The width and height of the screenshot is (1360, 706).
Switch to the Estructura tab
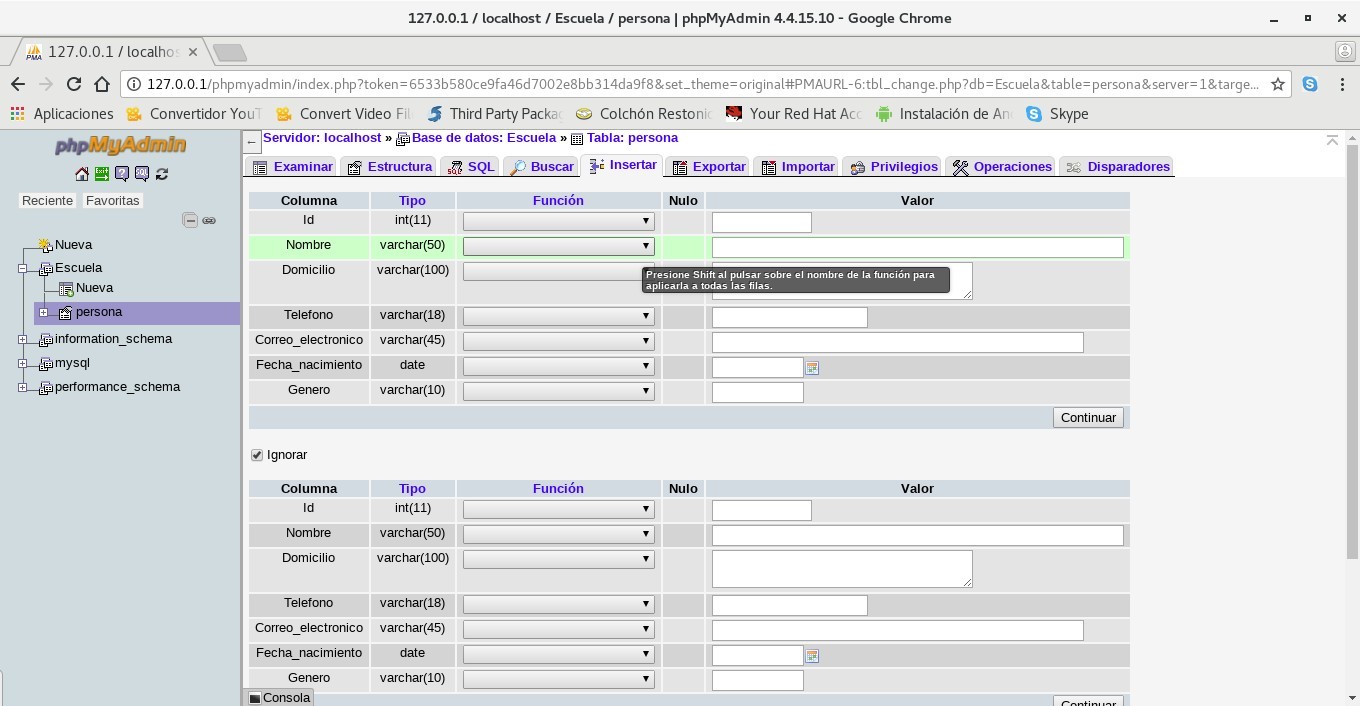389,167
